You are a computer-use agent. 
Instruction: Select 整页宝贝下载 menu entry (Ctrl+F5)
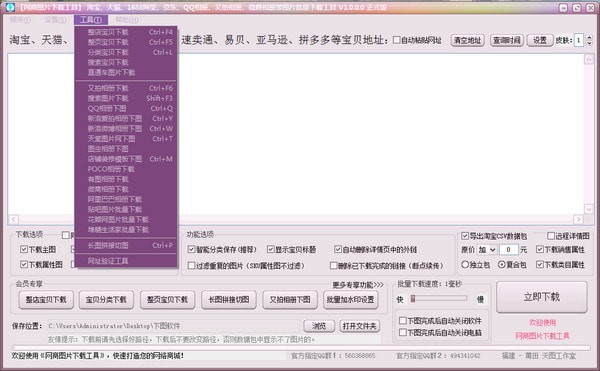pos(126,42)
